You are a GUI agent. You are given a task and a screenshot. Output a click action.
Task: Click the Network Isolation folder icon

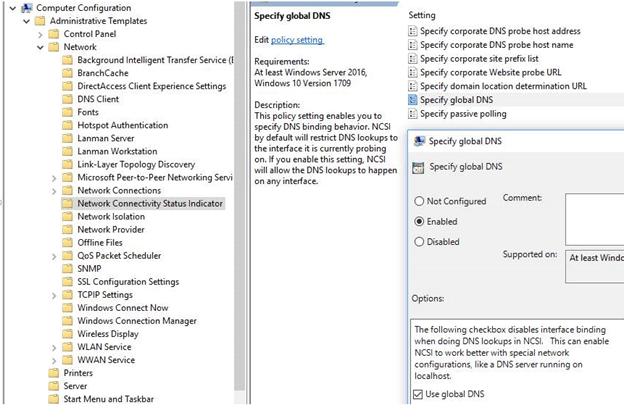click(67, 216)
